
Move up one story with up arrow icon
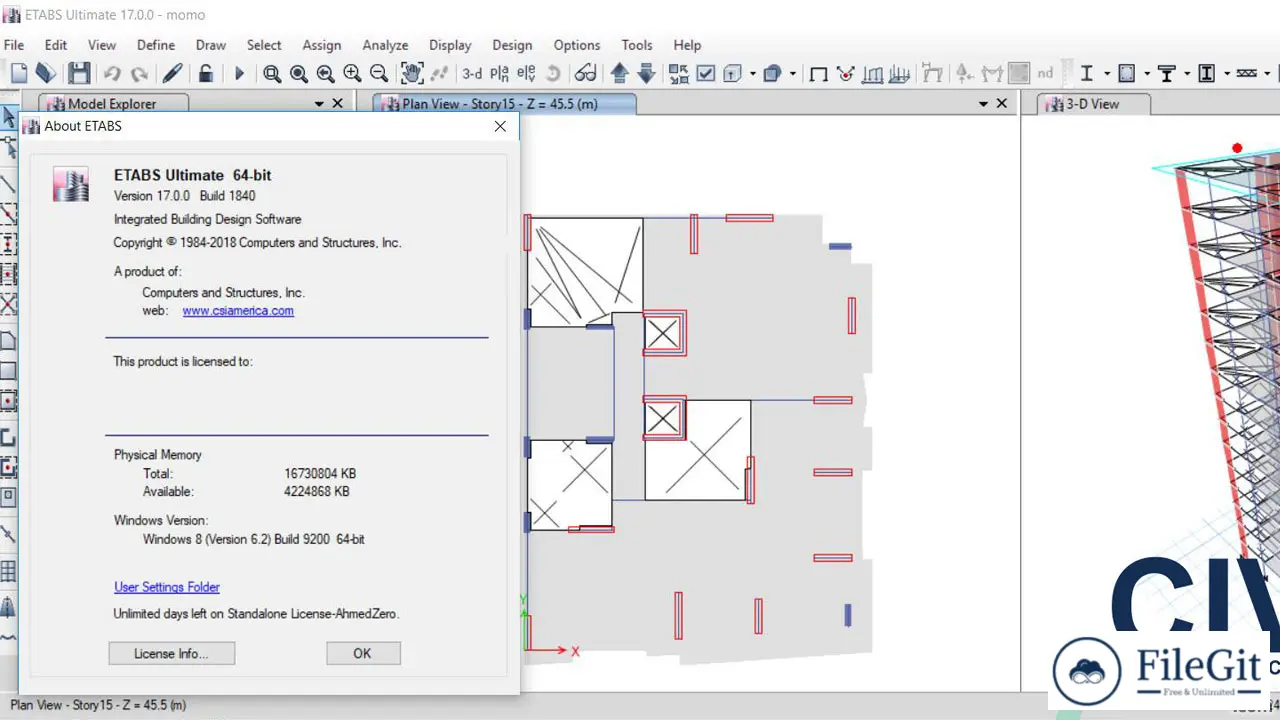click(x=619, y=73)
